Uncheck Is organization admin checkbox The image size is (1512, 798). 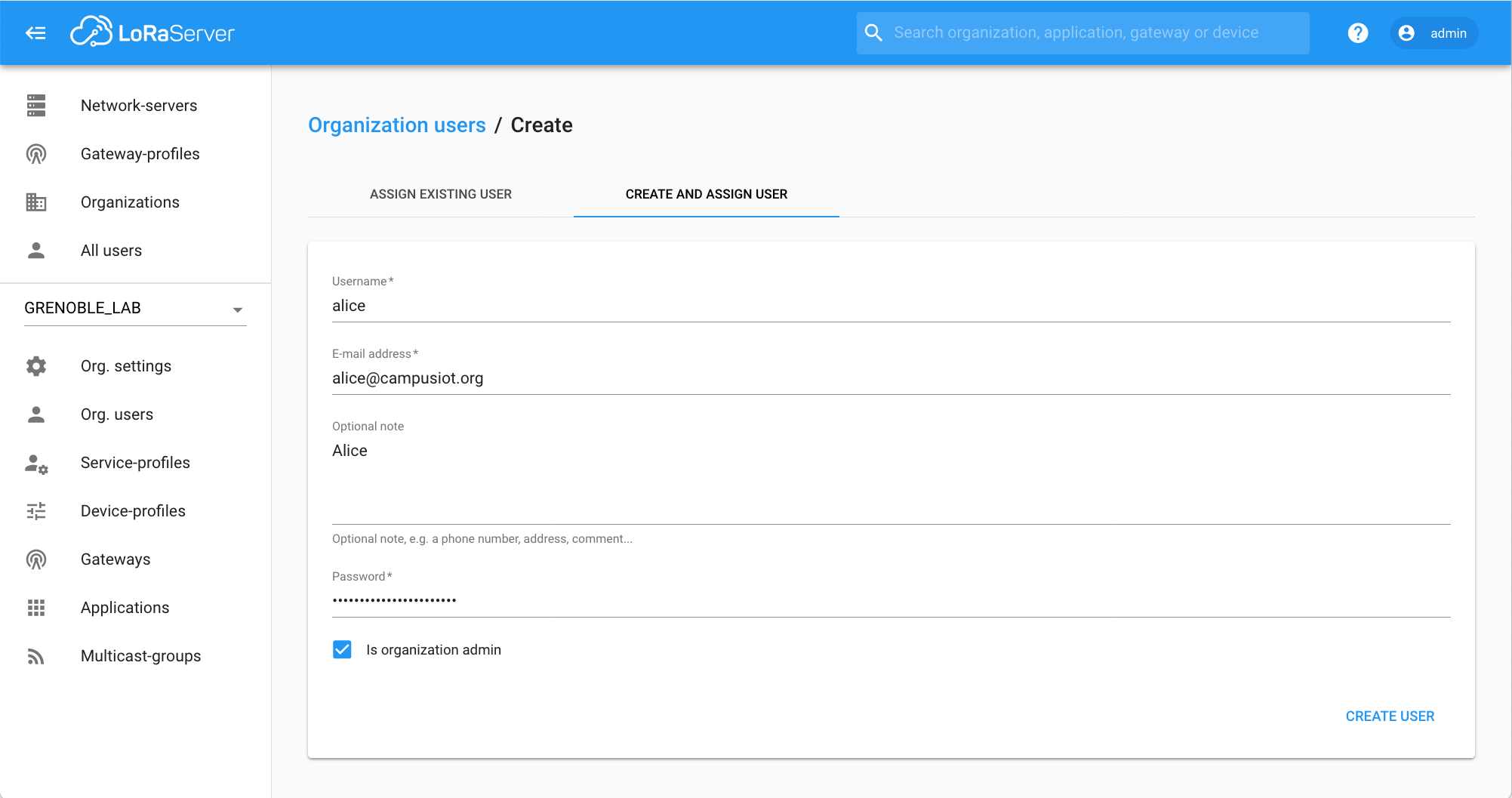click(x=342, y=649)
